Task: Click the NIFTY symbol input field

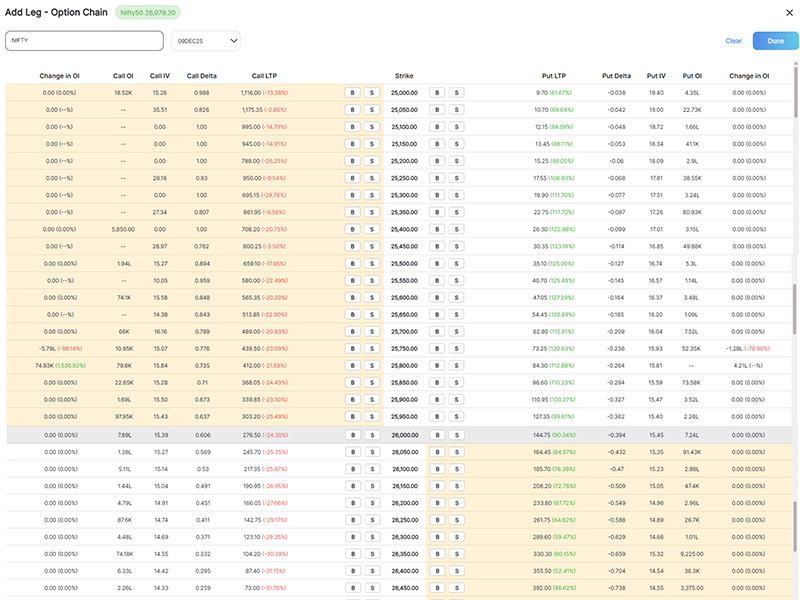Action: point(85,40)
